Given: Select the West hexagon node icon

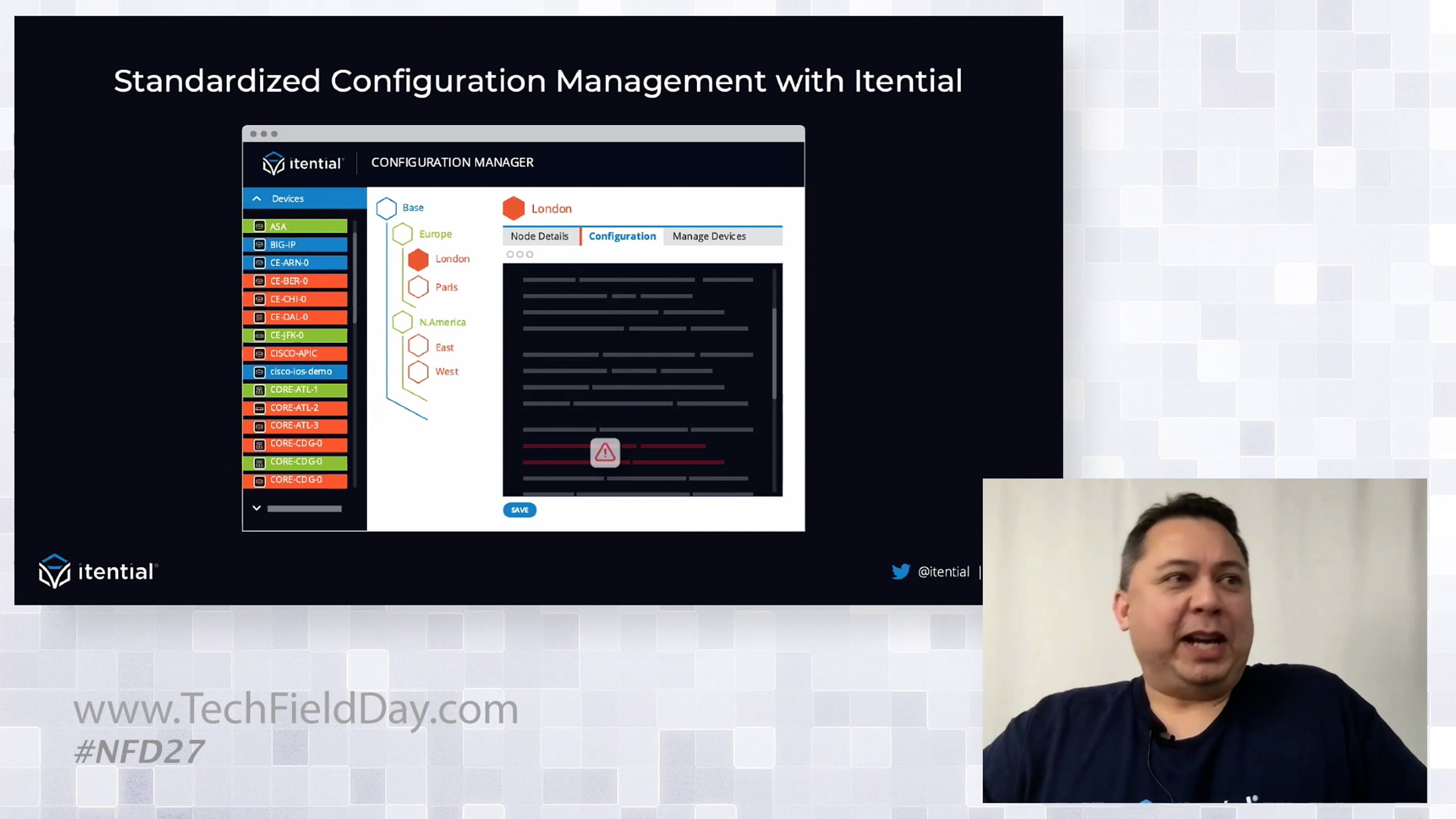Looking at the screenshot, I should (x=418, y=372).
